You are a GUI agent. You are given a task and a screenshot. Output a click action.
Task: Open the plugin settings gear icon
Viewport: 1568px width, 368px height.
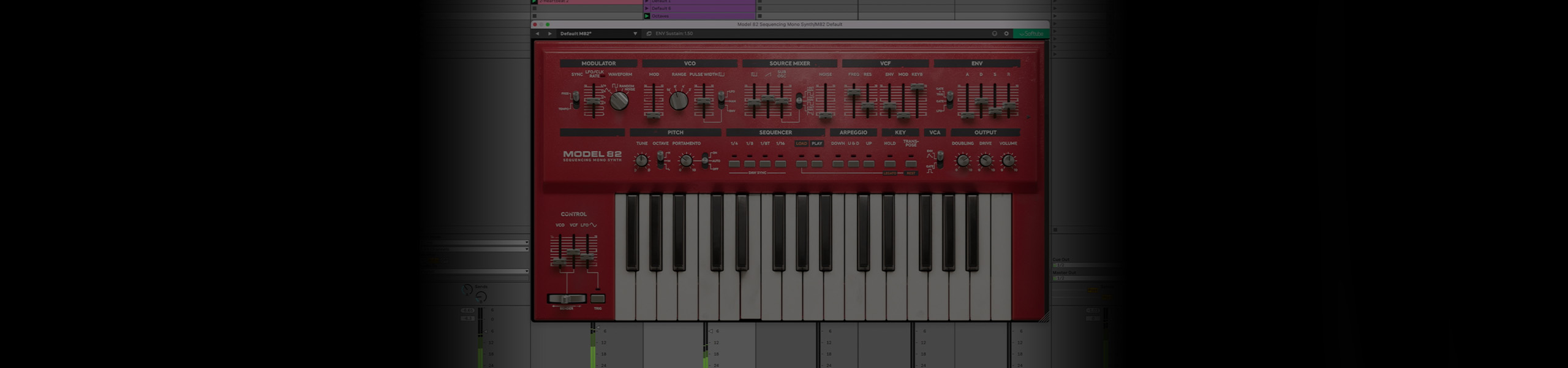pyautogui.click(x=1006, y=34)
